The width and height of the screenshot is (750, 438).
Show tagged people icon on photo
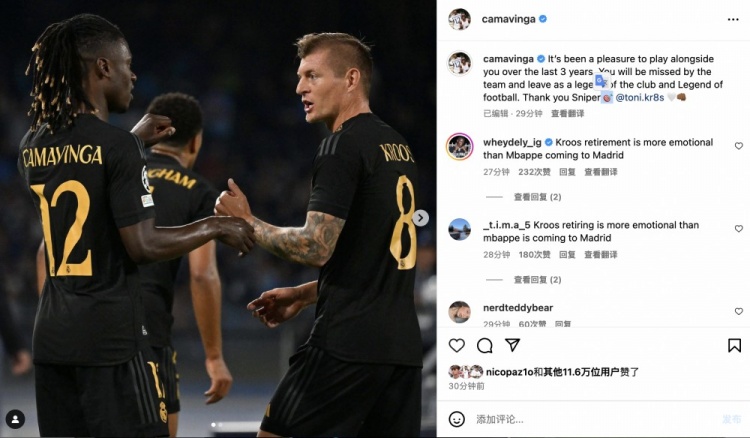pos(15,419)
